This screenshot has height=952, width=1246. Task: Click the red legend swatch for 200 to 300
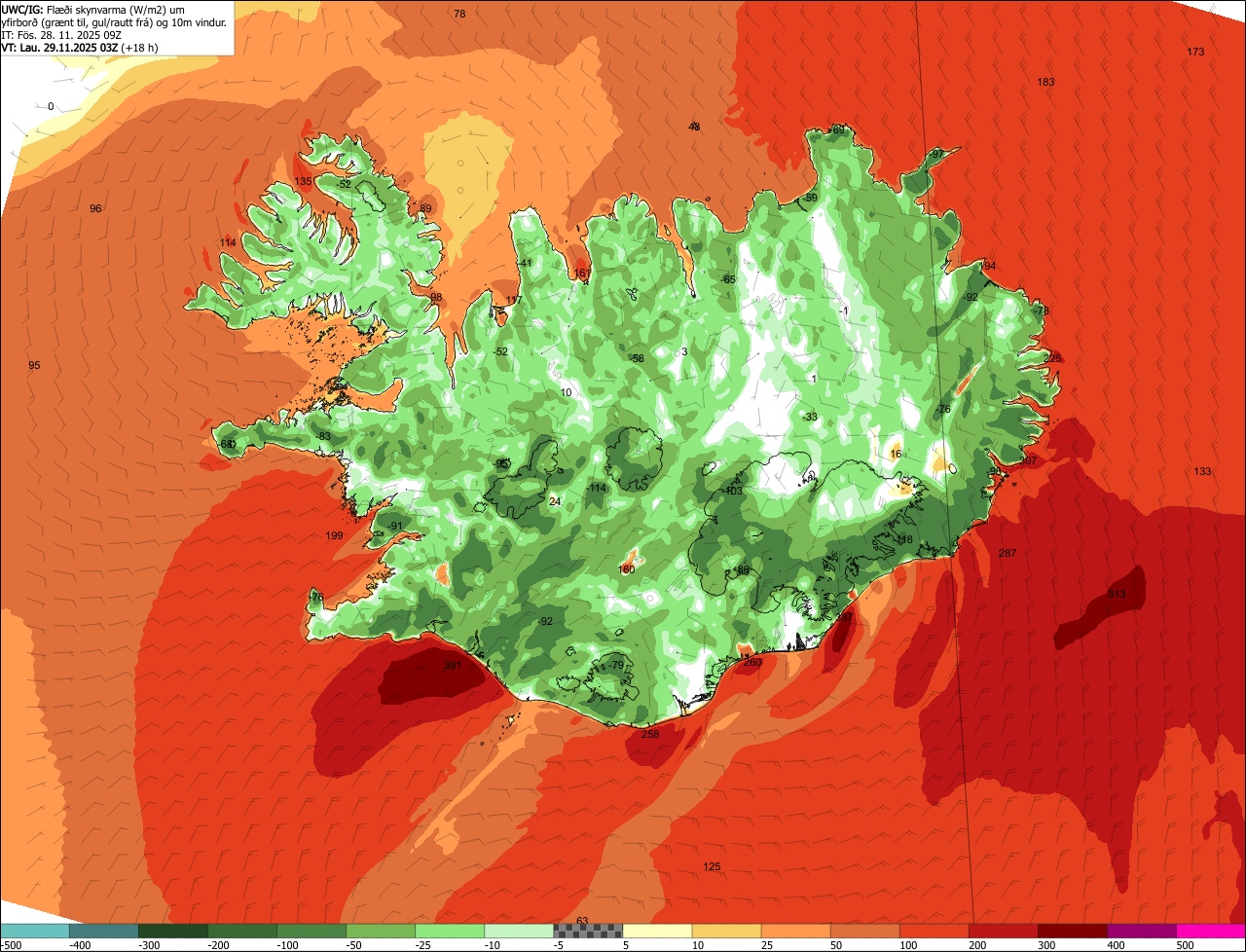tap(1003, 932)
